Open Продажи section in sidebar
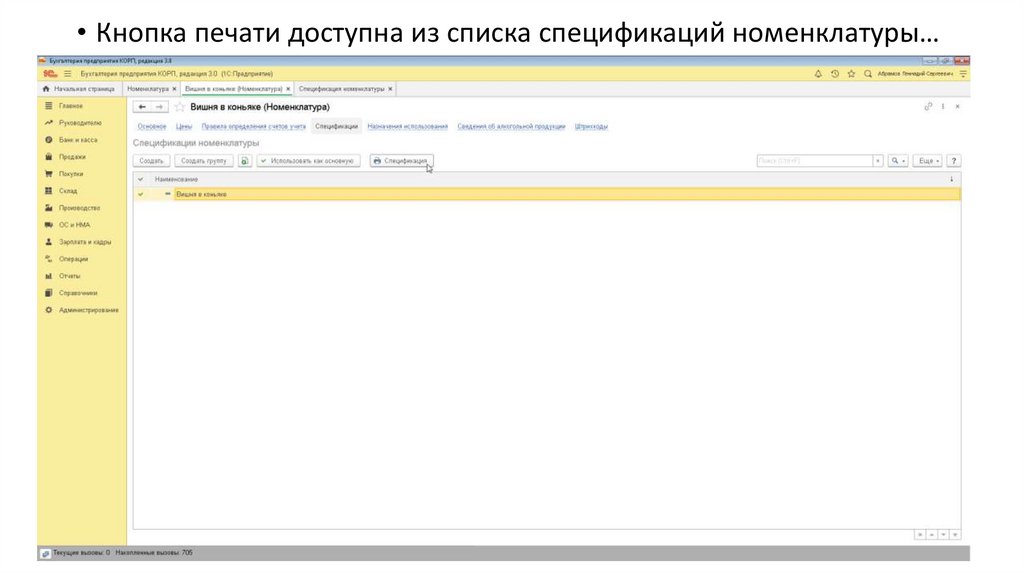The height and width of the screenshot is (574, 1024). coord(72,157)
